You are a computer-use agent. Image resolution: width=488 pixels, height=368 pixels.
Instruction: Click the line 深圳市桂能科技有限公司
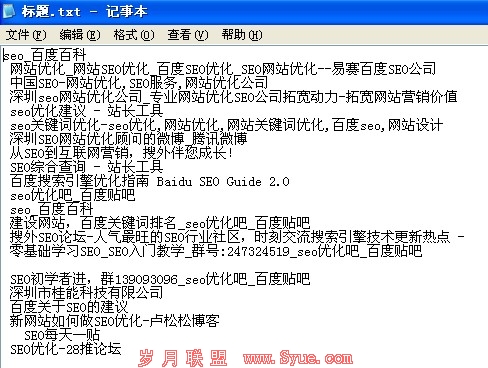point(87,293)
